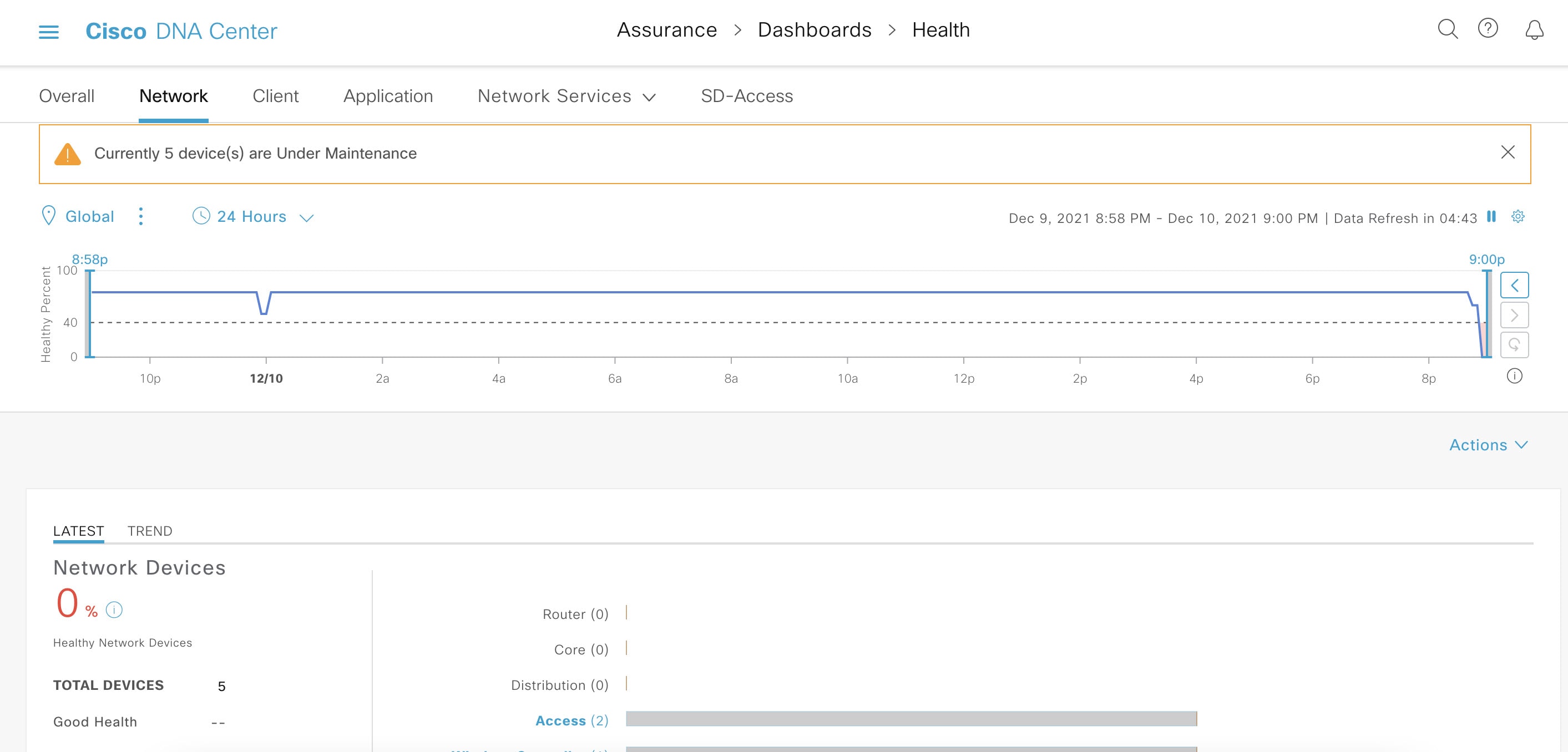Open the SD-Access tab
Viewport: 1568px width, 752px height.
coord(747,96)
